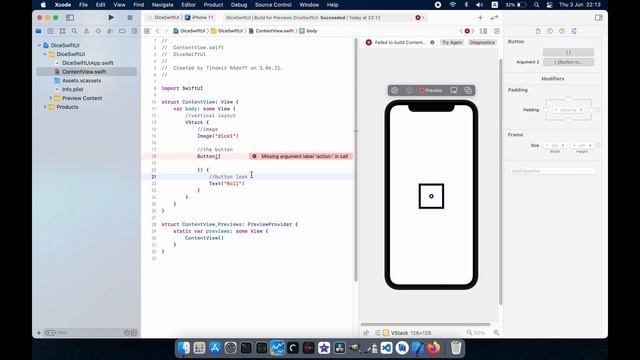The image size is (640, 360).
Task: Open the related items grid icon
Action: (x=147, y=31)
